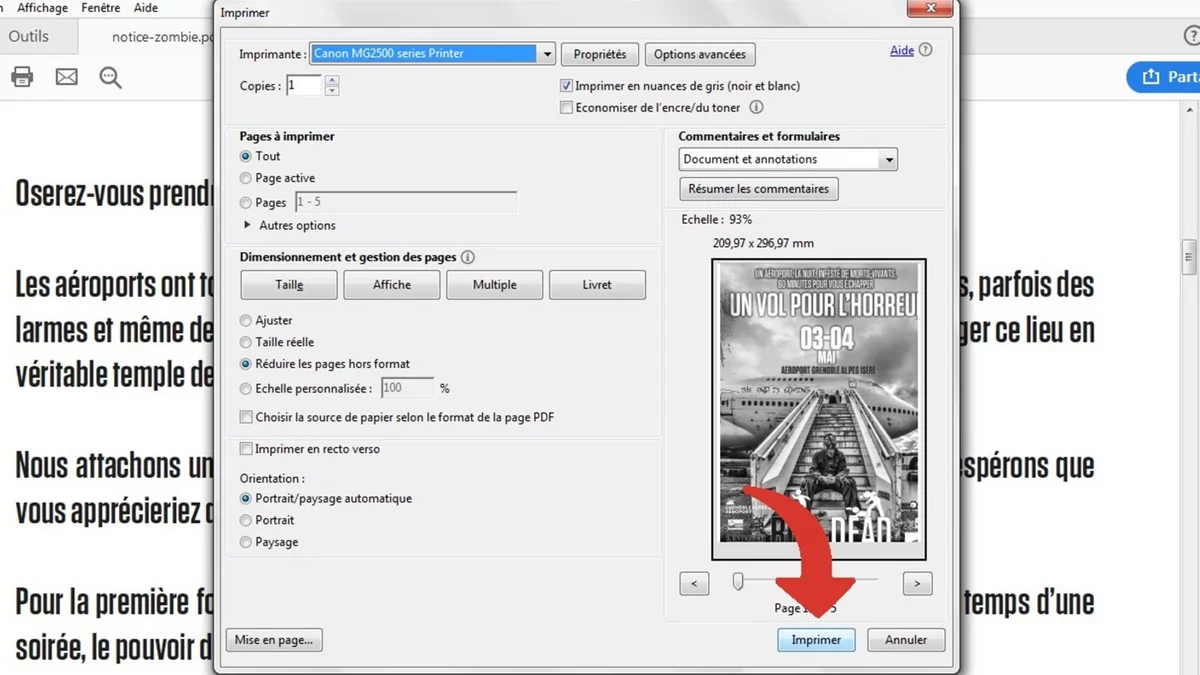Viewport: 1200px width, 675px height.
Task: Go to next preview page arrow
Action: [917, 583]
